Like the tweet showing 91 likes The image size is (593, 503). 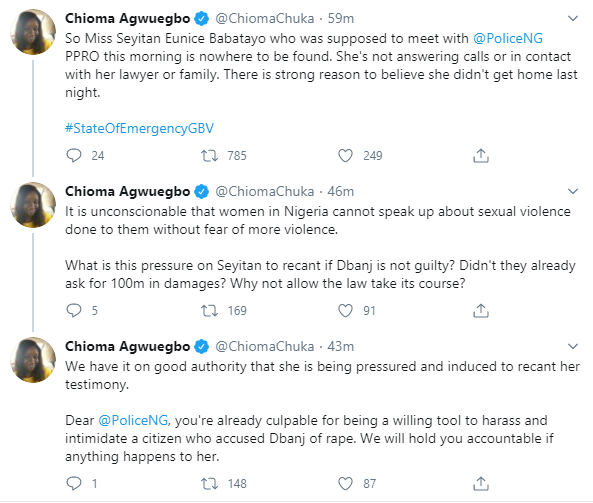[x=345, y=310]
